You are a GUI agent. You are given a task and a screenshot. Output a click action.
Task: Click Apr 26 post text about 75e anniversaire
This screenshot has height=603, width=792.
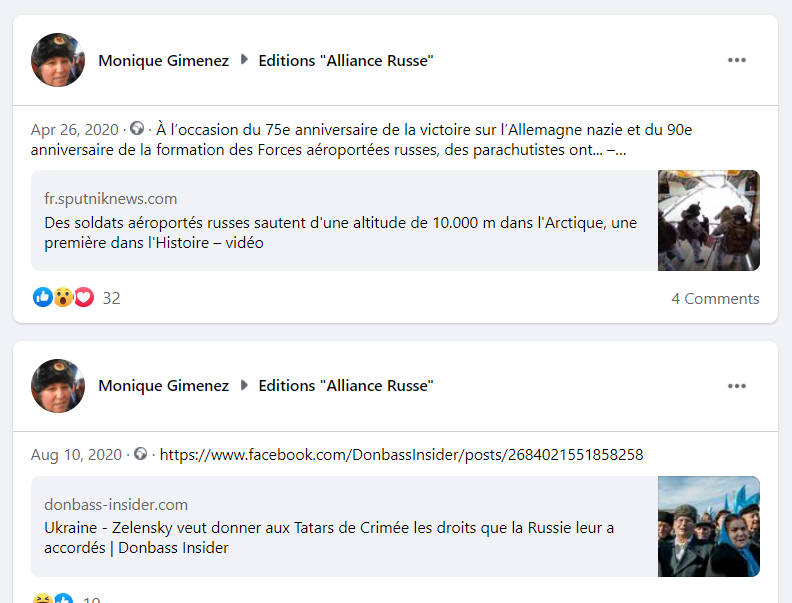click(362, 140)
